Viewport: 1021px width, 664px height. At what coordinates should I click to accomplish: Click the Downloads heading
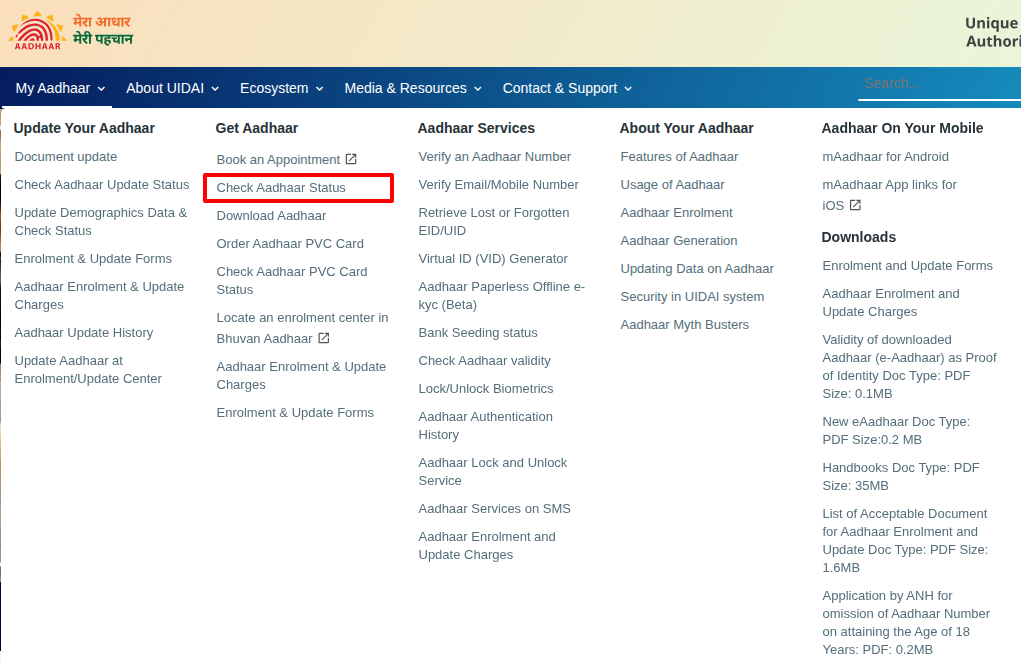pyautogui.click(x=858, y=237)
